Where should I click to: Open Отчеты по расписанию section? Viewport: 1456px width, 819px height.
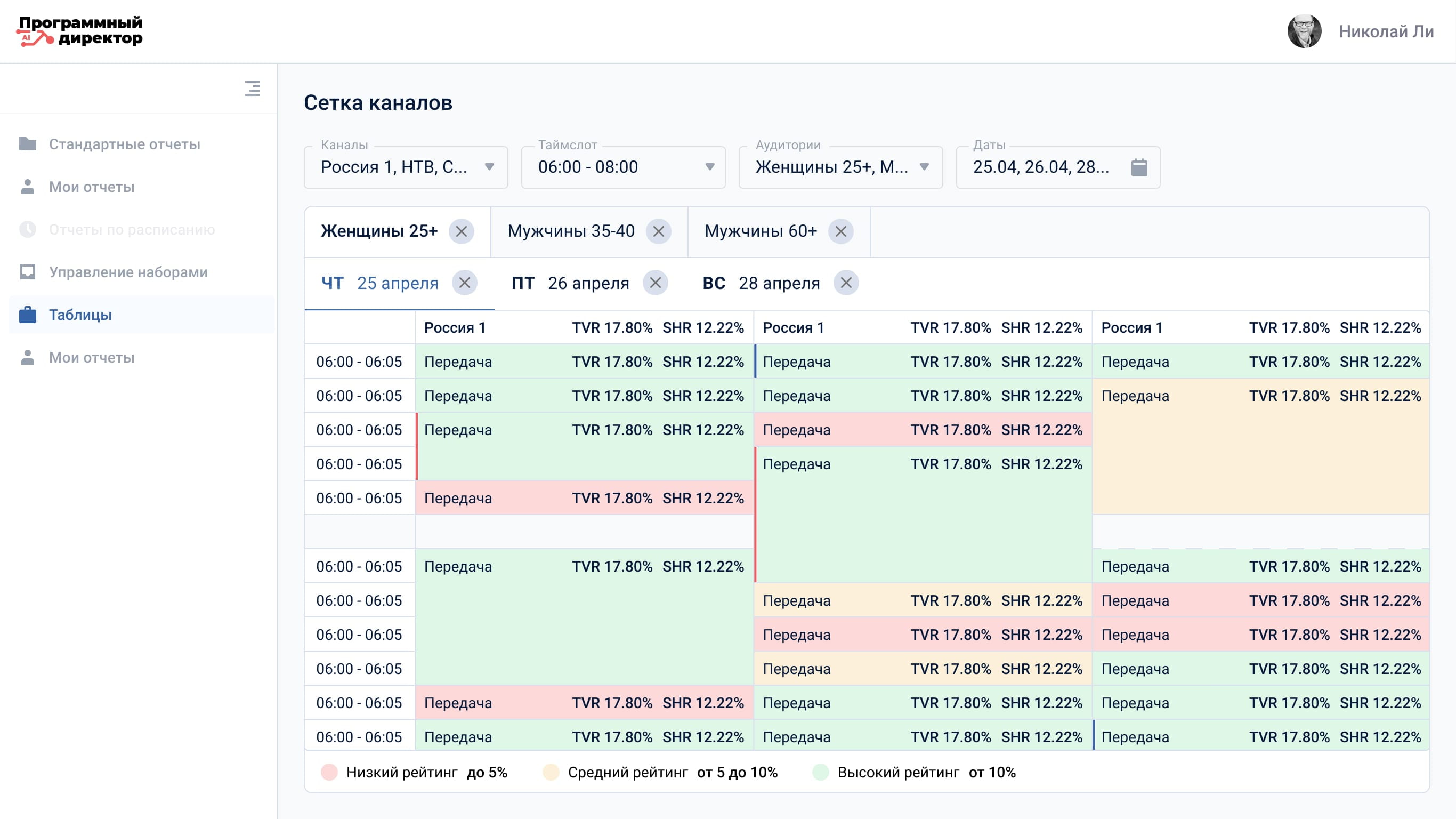click(x=132, y=229)
